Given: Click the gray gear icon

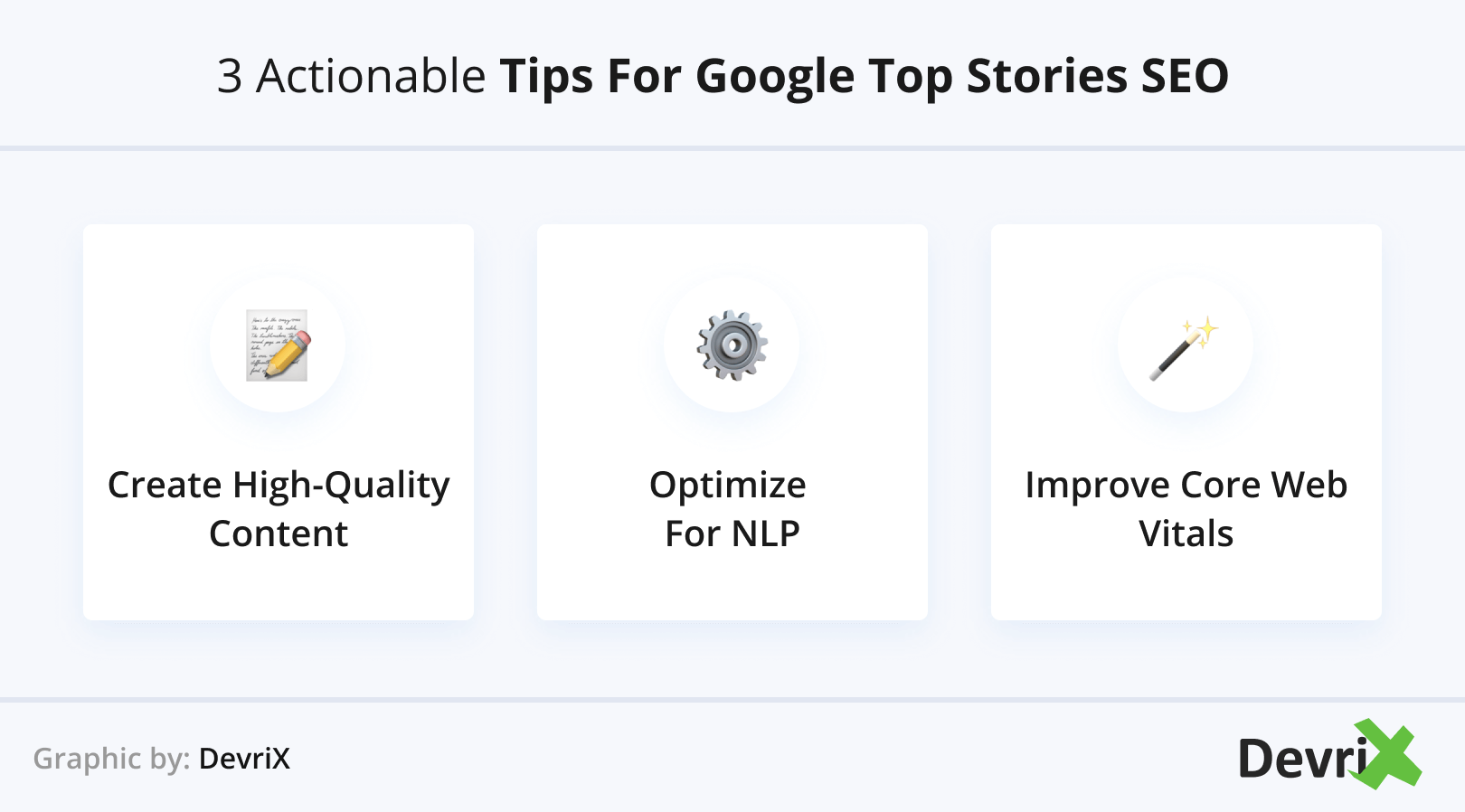Looking at the screenshot, I should click(732, 345).
